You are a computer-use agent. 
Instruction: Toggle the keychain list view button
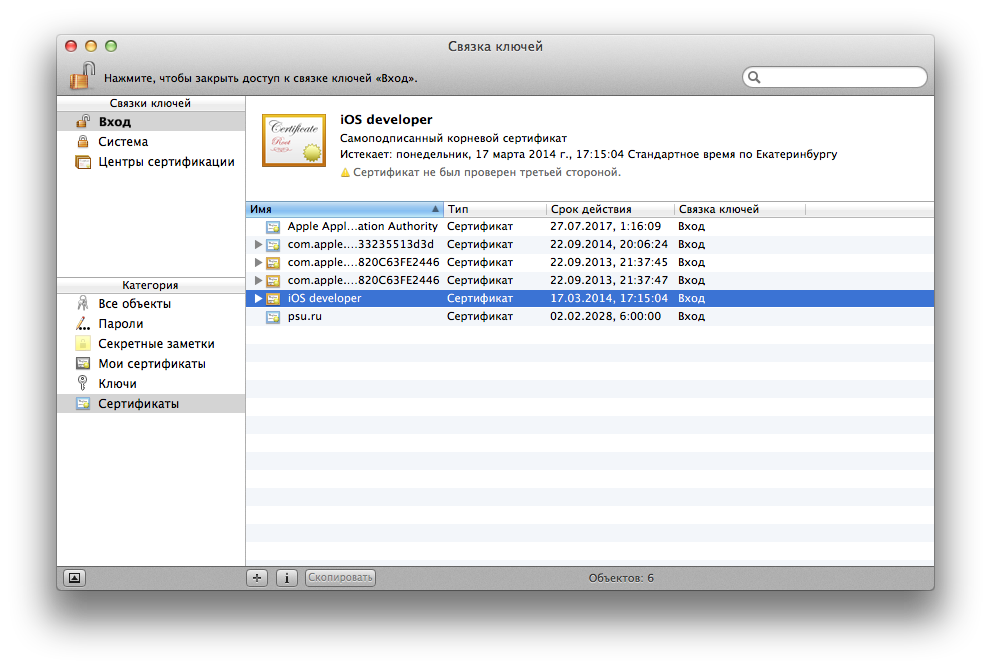point(75,578)
